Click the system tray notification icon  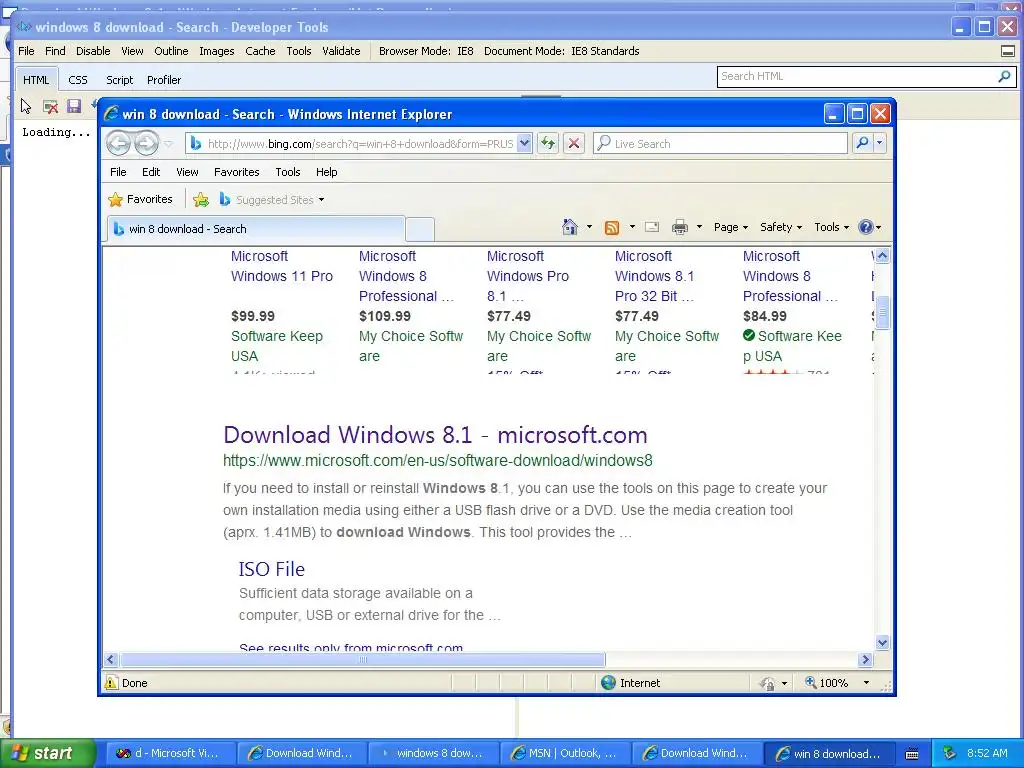tap(950, 753)
